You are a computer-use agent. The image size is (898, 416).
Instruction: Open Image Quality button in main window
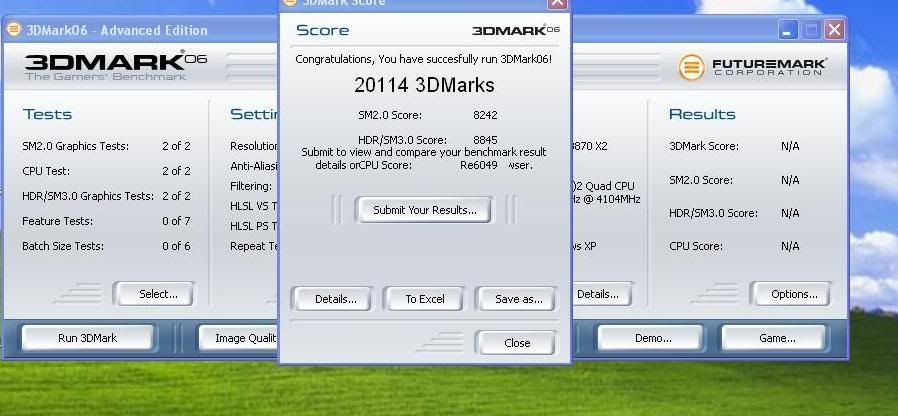pyautogui.click(x=238, y=338)
